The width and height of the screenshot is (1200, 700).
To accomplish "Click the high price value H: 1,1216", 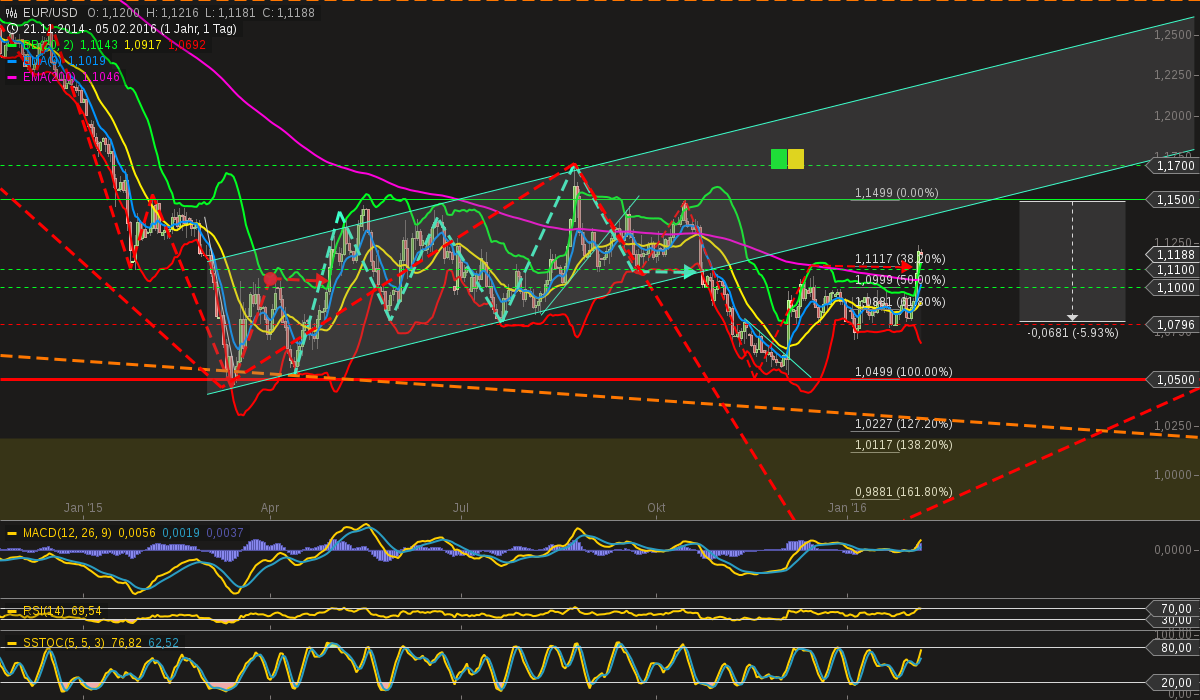I will point(172,13).
